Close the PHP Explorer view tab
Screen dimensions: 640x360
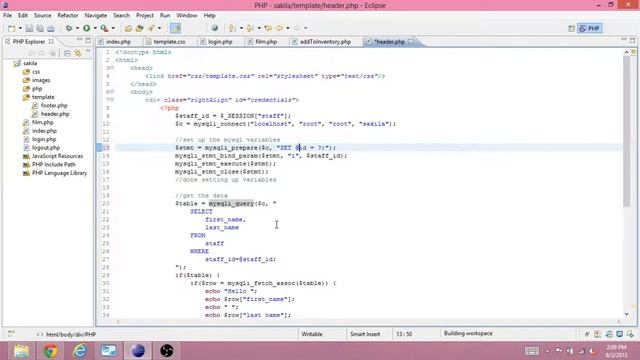pyautogui.click(x=51, y=41)
